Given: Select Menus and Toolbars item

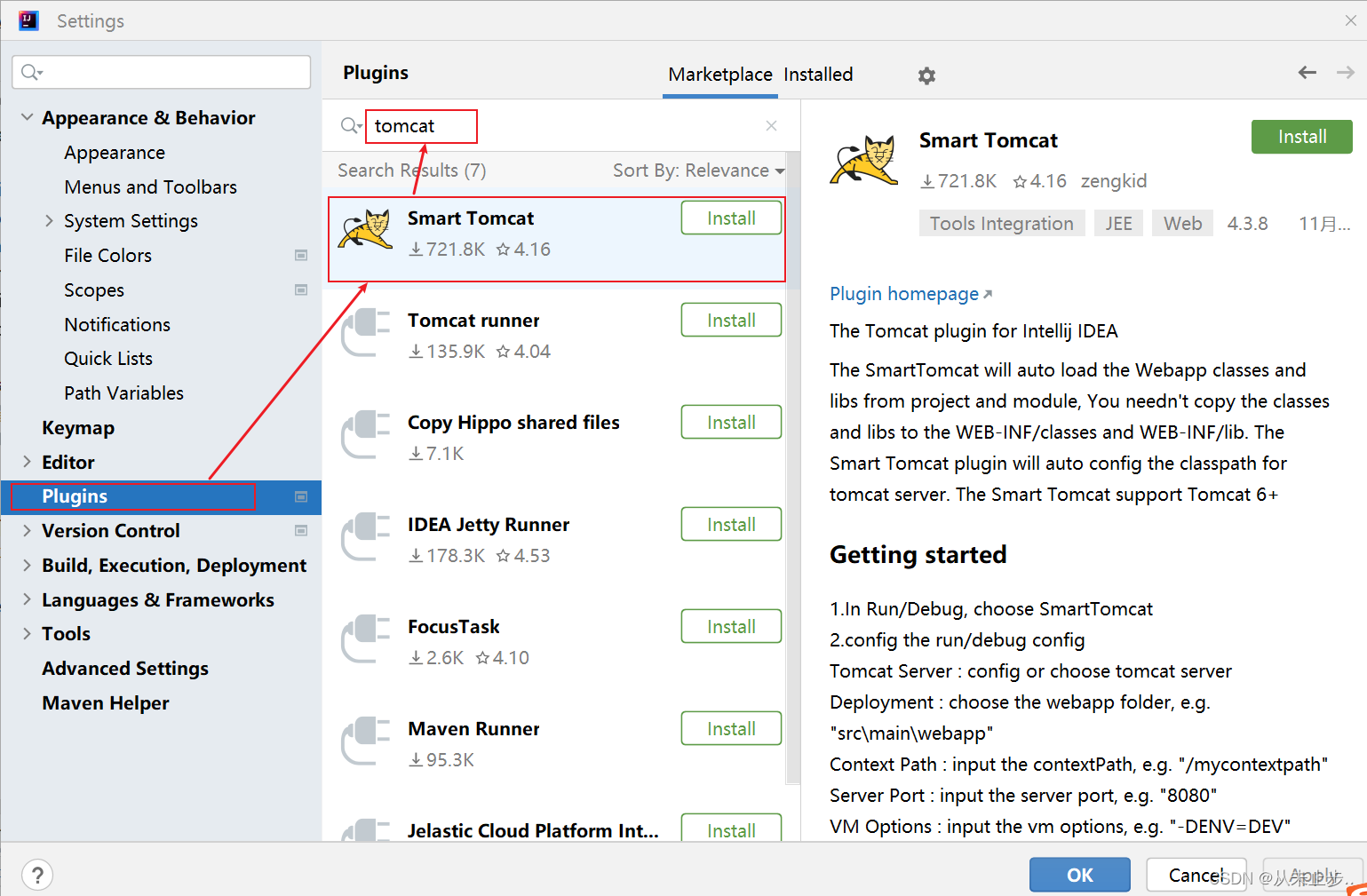Looking at the screenshot, I should (x=150, y=187).
